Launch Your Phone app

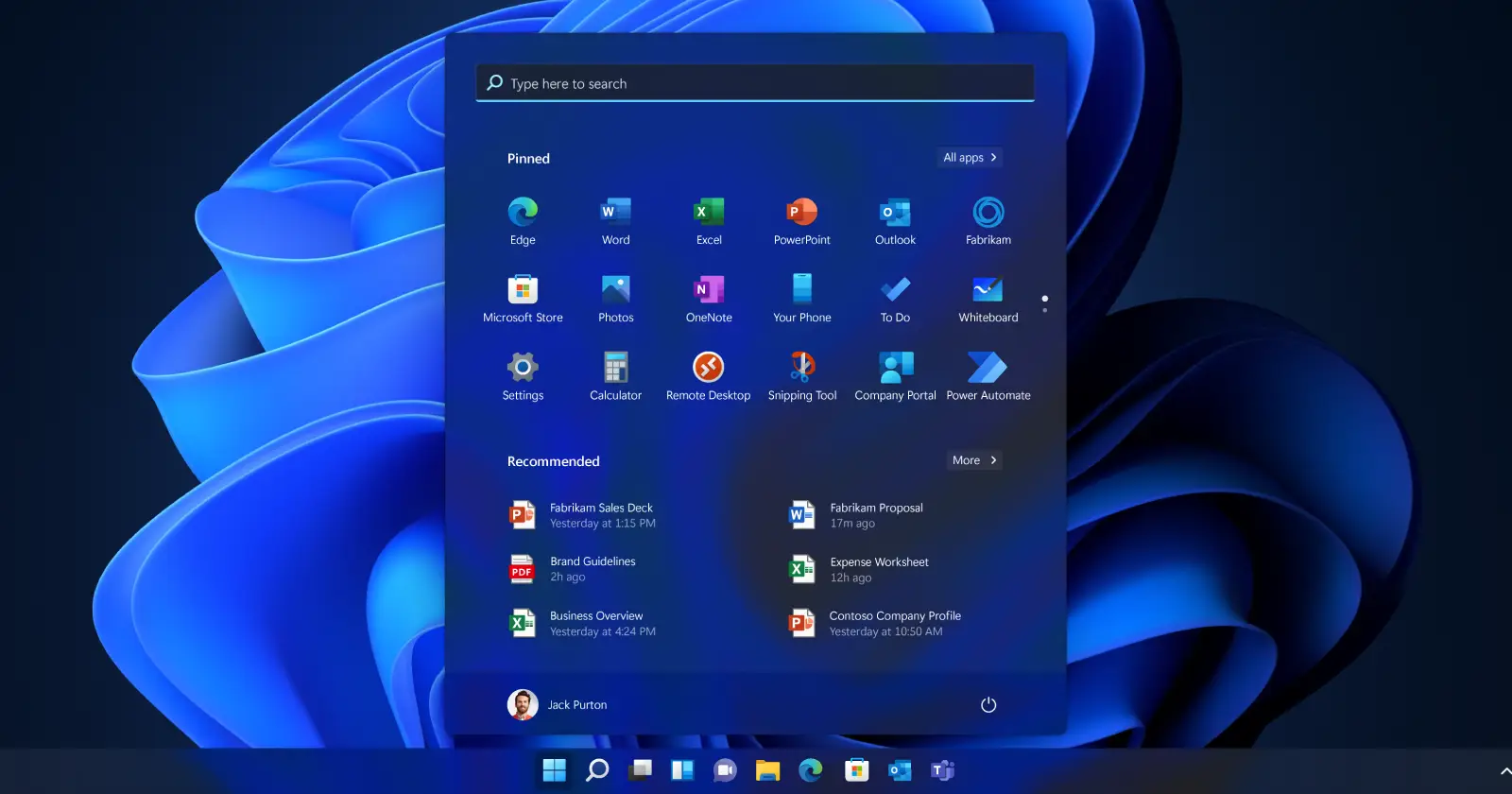(x=801, y=300)
